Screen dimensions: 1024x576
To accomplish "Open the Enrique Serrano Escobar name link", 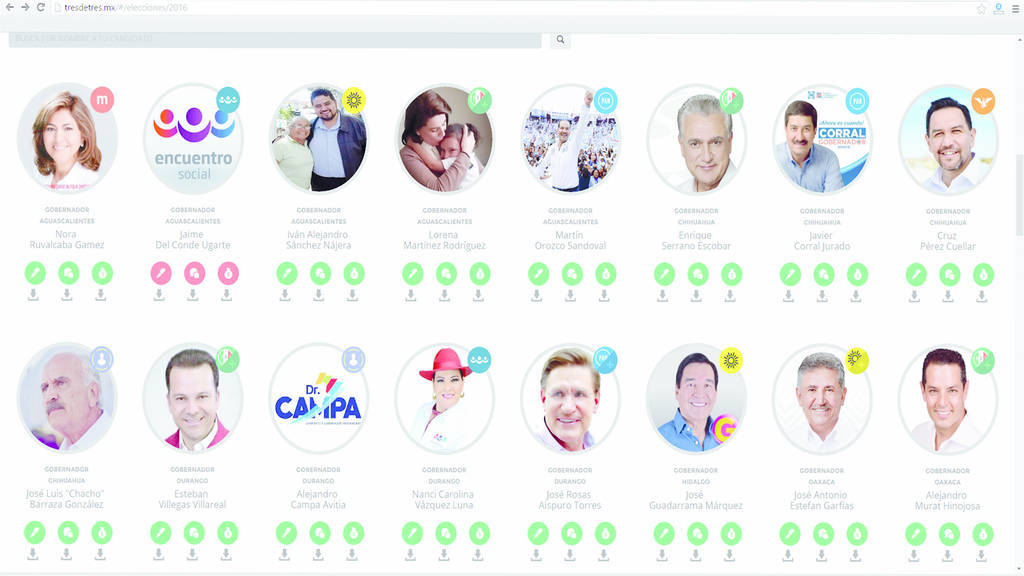I will [696, 240].
